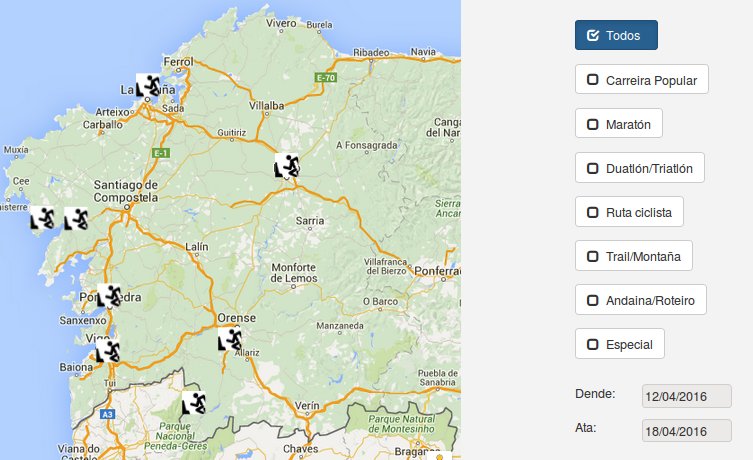753x460 pixels.
Task: Open the runner marker closest to Cee
Action: coord(42,218)
